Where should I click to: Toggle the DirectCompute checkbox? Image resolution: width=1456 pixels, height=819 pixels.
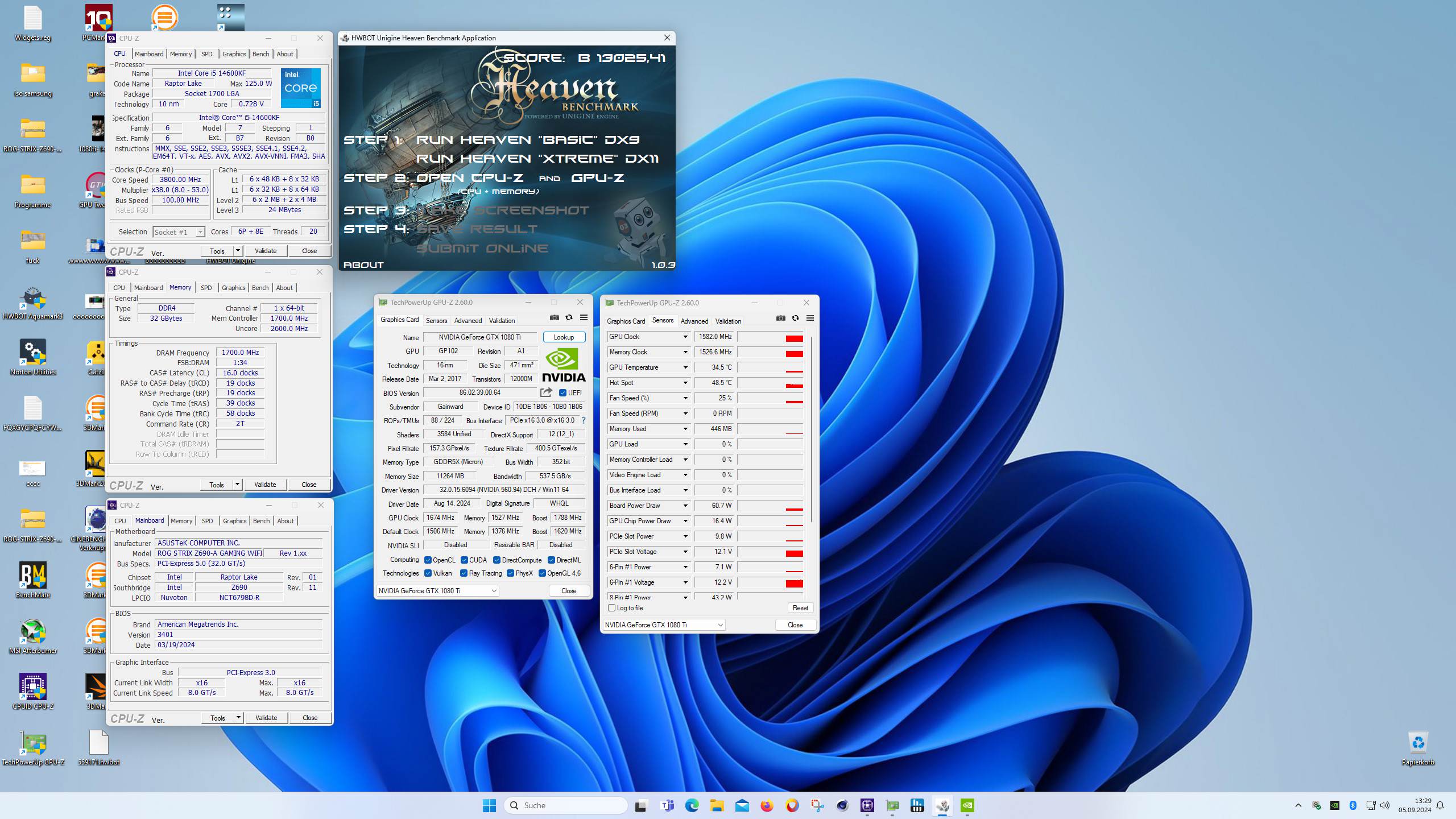pos(497,560)
